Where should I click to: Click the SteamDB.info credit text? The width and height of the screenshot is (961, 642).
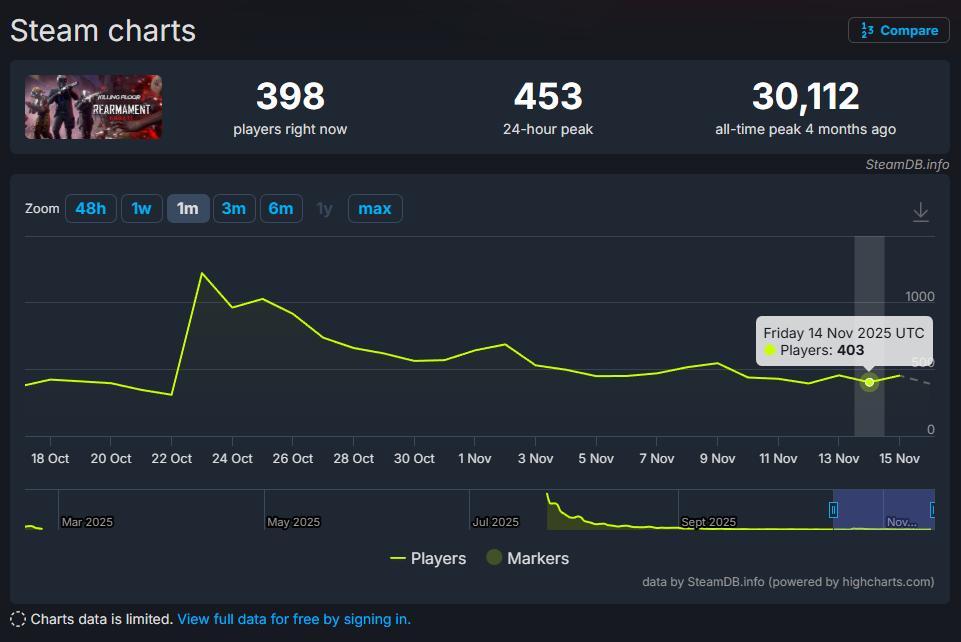click(907, 164)
